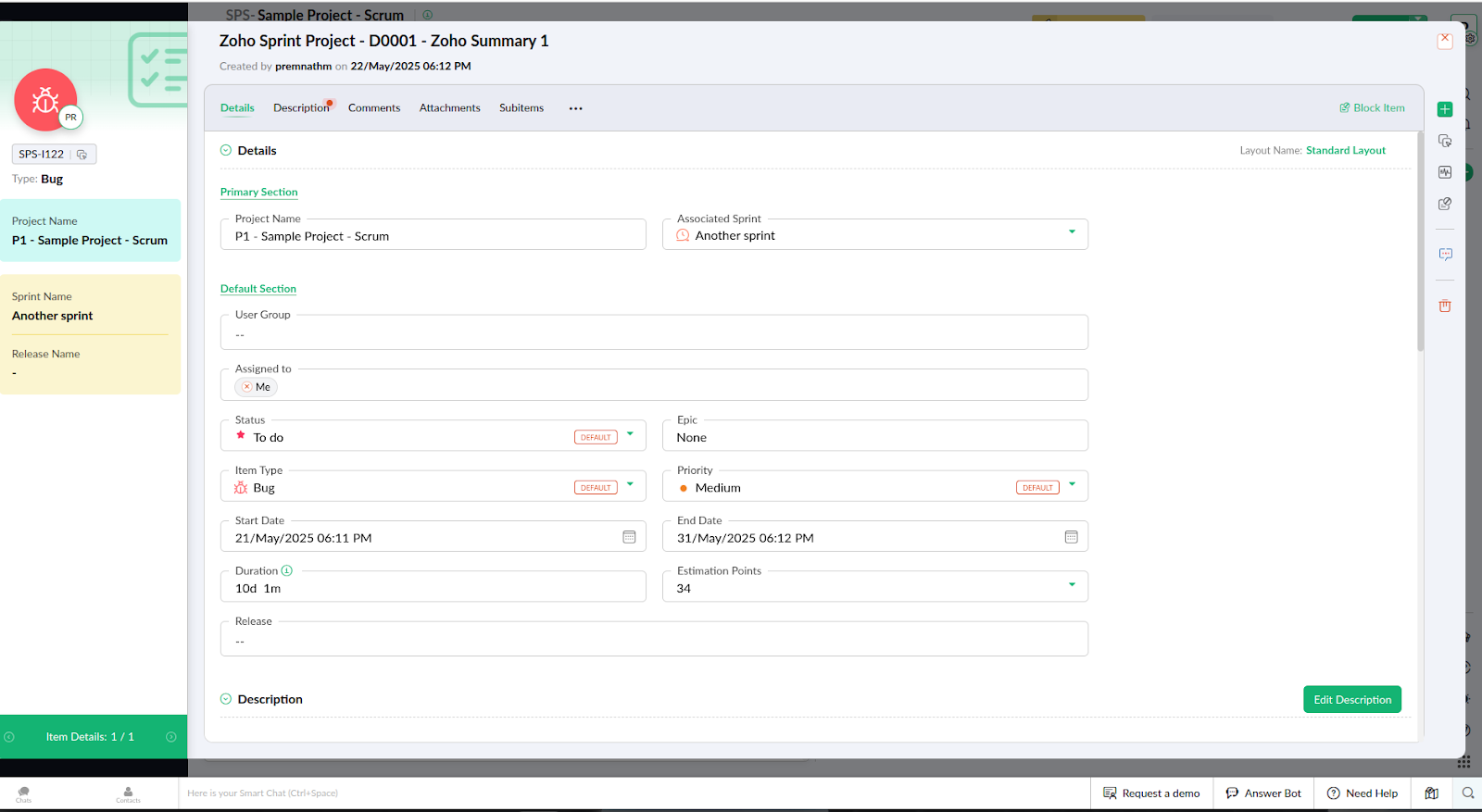The height and width of the screenshot is (812, 1482).
Task: Click the Edit Description button
Action: 1351,700
